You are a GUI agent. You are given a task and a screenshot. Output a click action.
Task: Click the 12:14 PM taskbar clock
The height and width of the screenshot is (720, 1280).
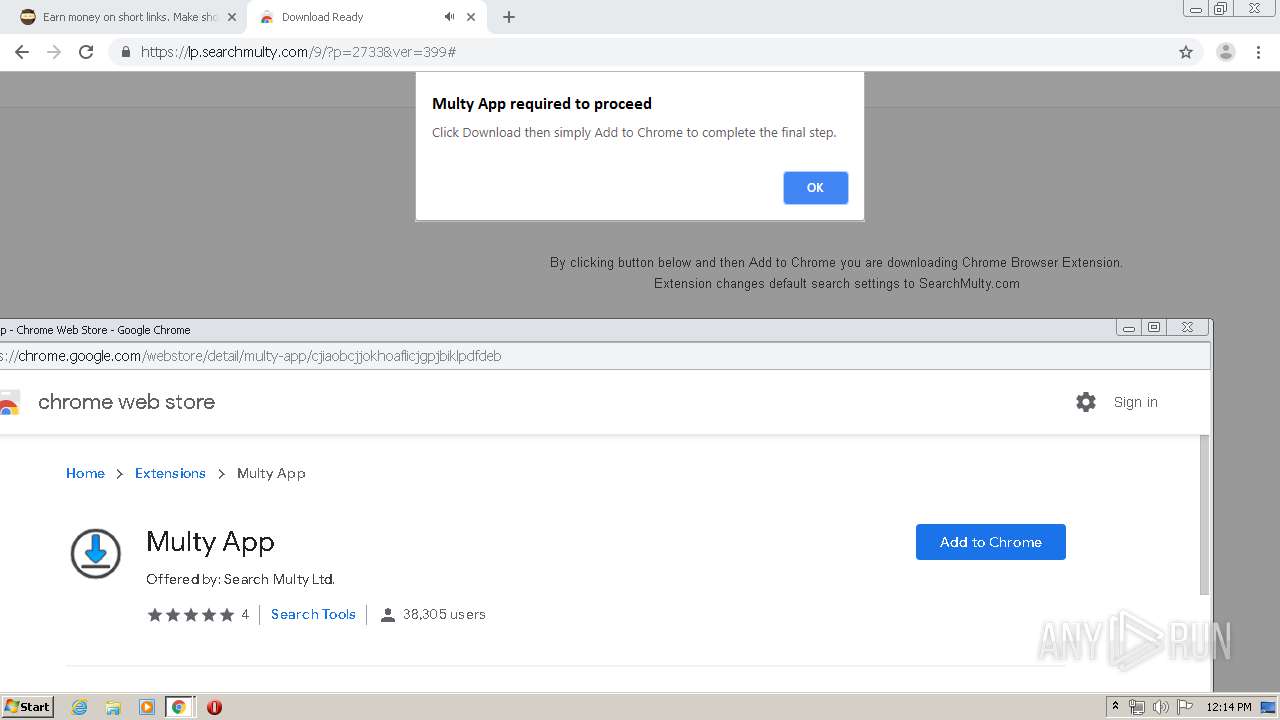[x=1229, y=707]
